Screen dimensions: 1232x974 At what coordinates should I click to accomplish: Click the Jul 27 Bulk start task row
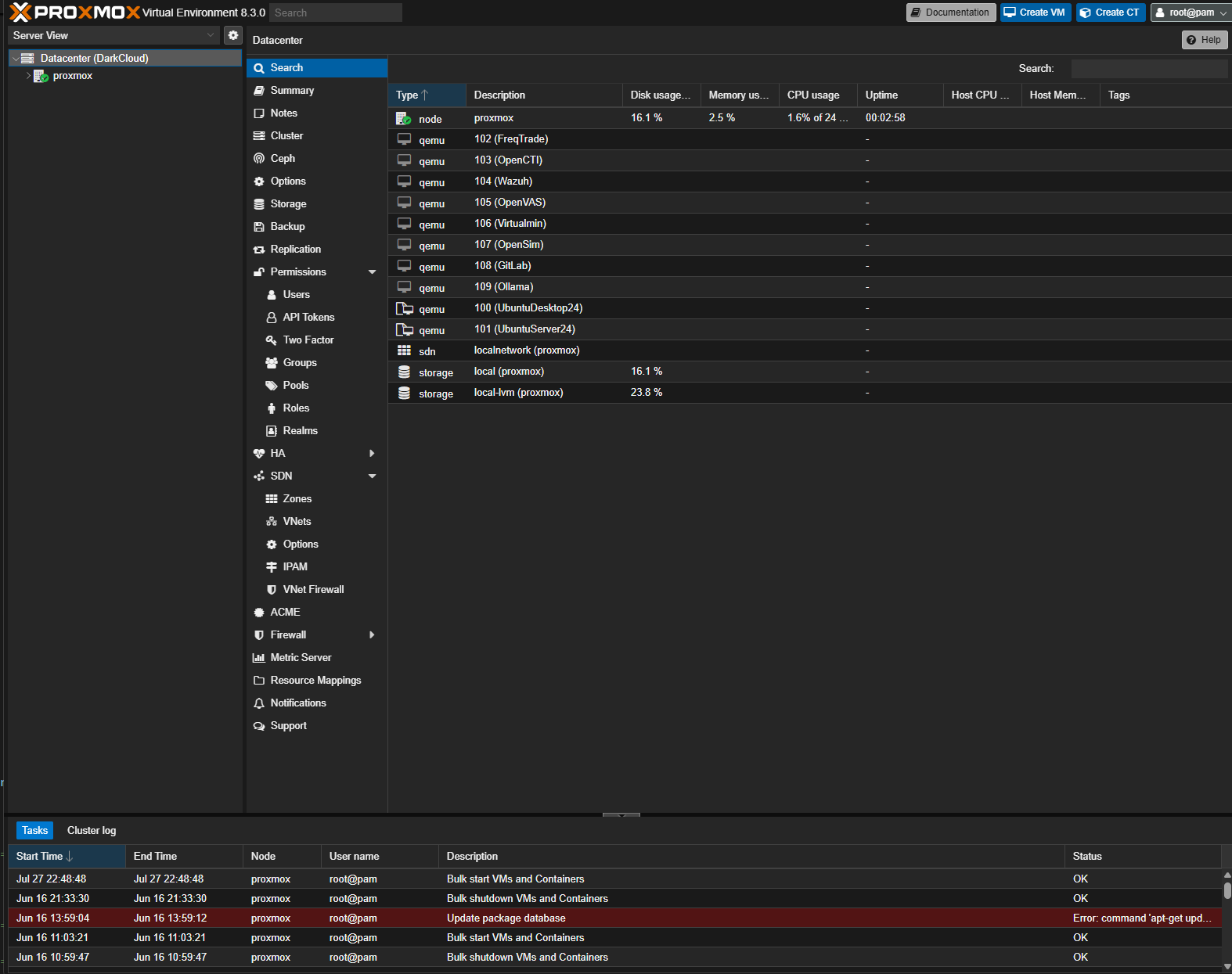(x=614, y=879)
